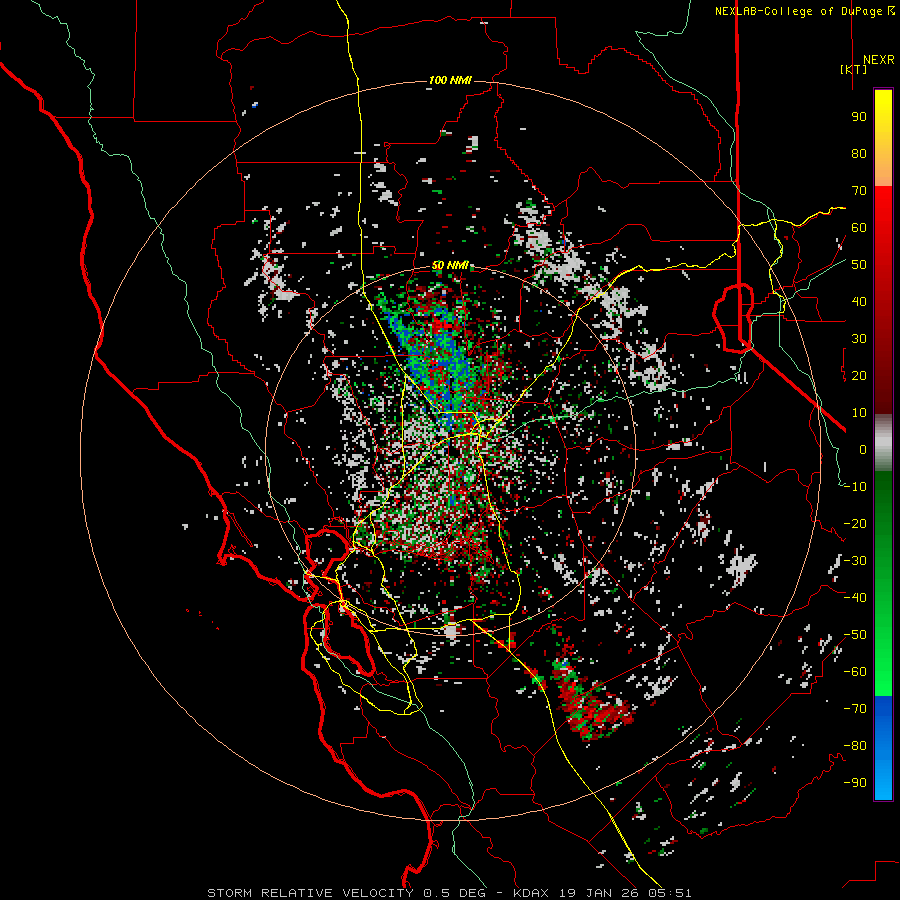Click the 30 value on velocity scale
900x900 pixels.
point(859,339)
